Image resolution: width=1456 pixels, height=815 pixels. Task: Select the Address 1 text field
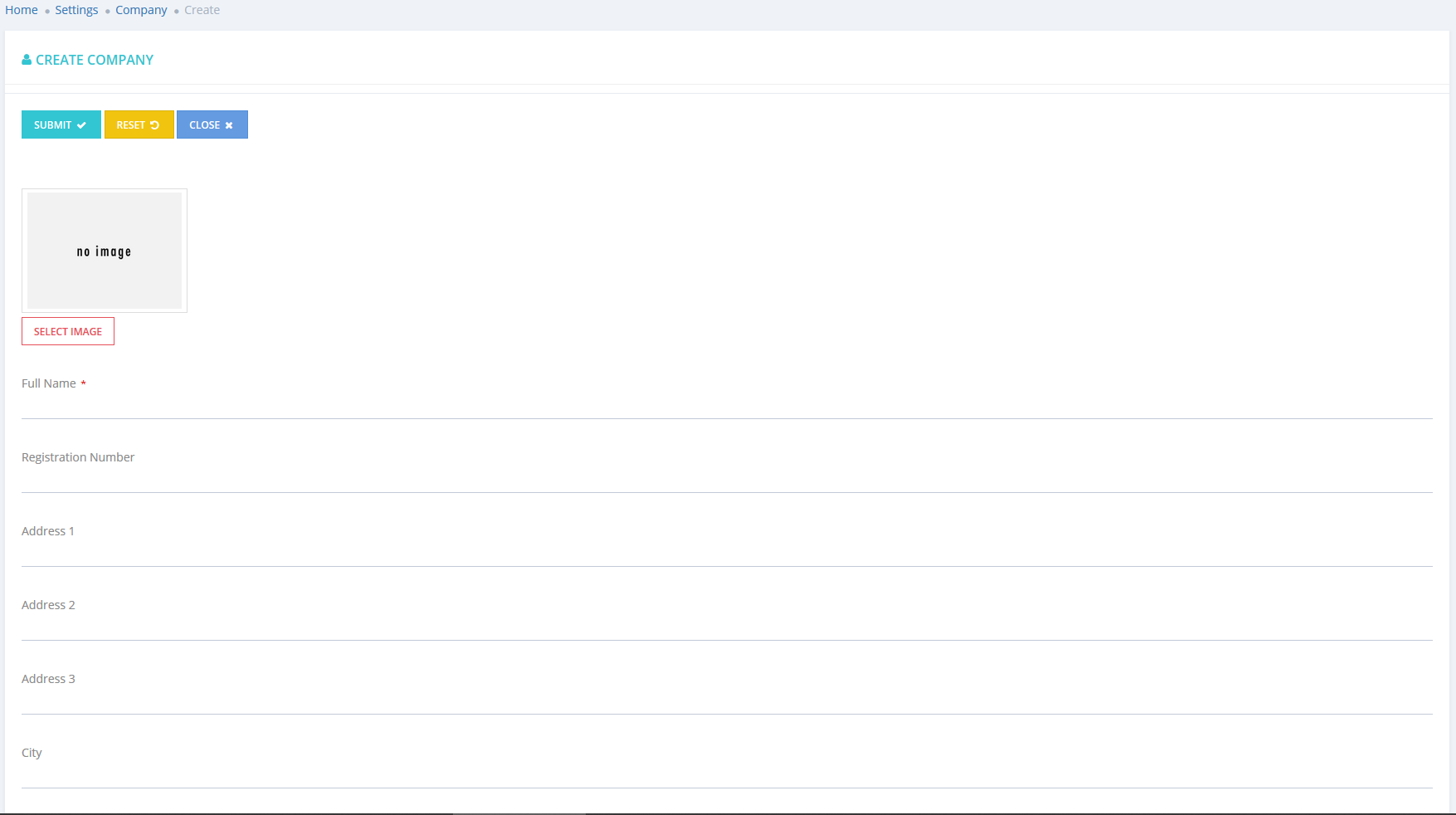pos(727,554)
